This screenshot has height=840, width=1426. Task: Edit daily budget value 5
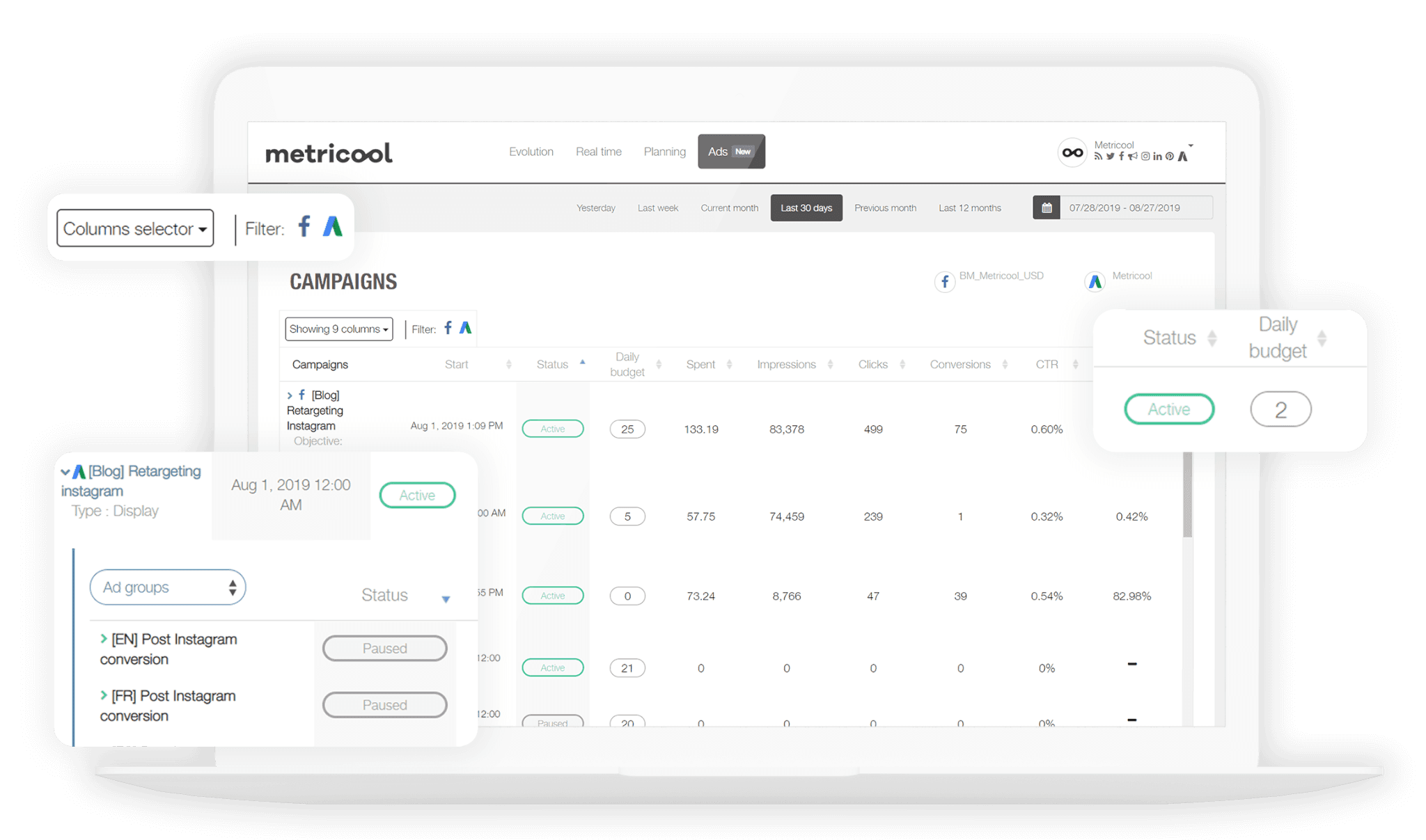627,516
